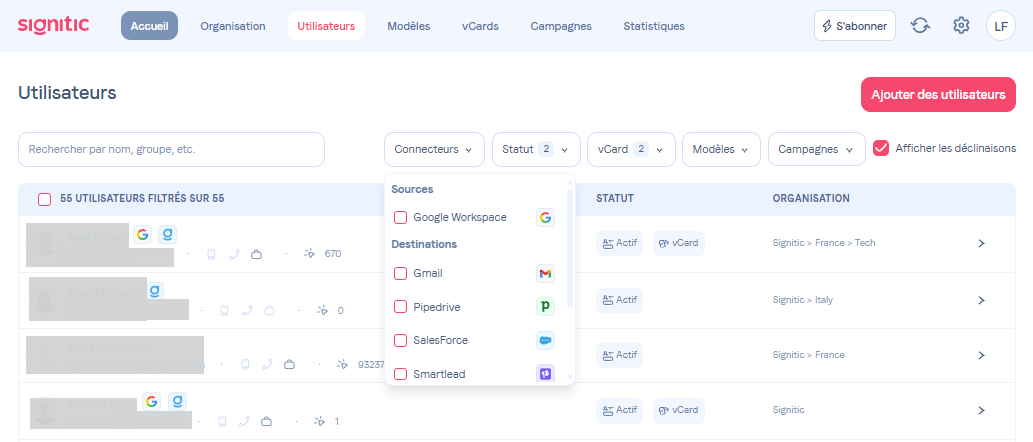Open the Statut filter dropdown
The height and width of the screenshot is (442, 1033).
pos(536,150)
